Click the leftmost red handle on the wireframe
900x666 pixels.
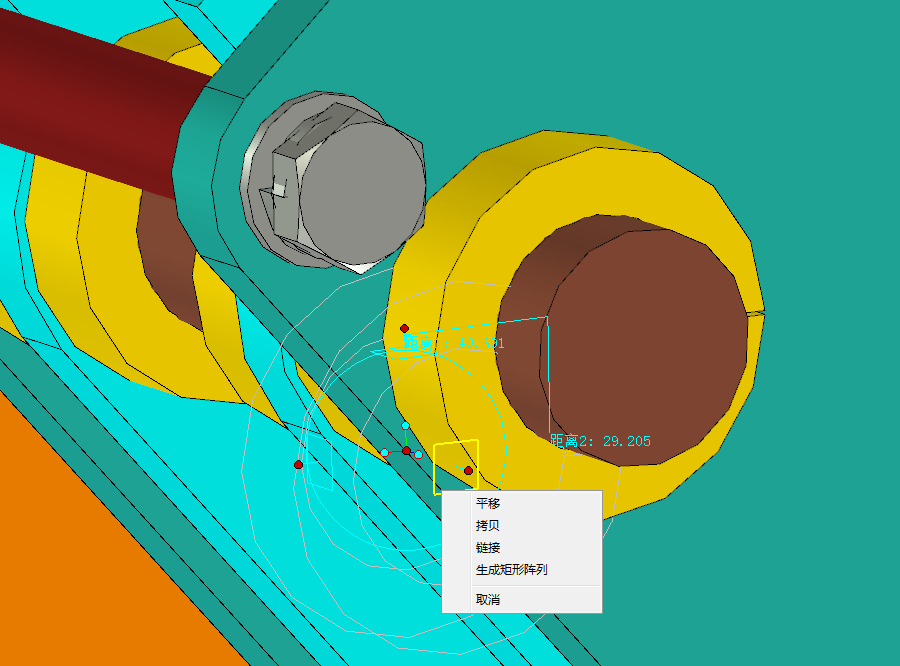click(x=298, y=465)
